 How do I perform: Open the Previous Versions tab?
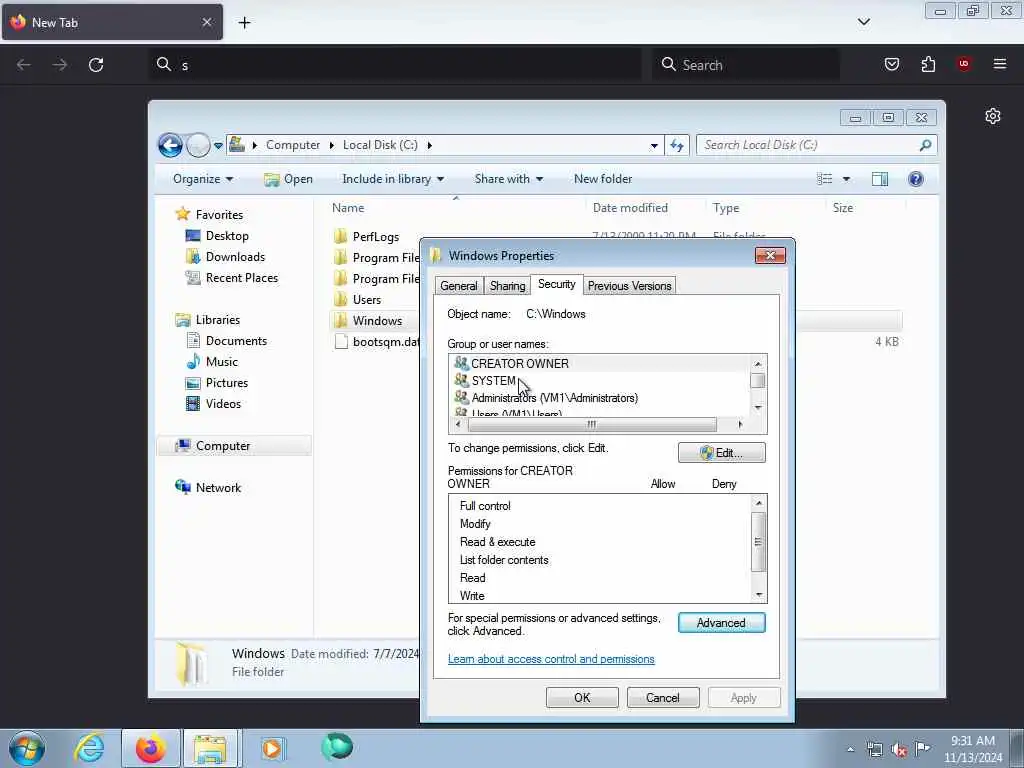click(x=629, y=286)
